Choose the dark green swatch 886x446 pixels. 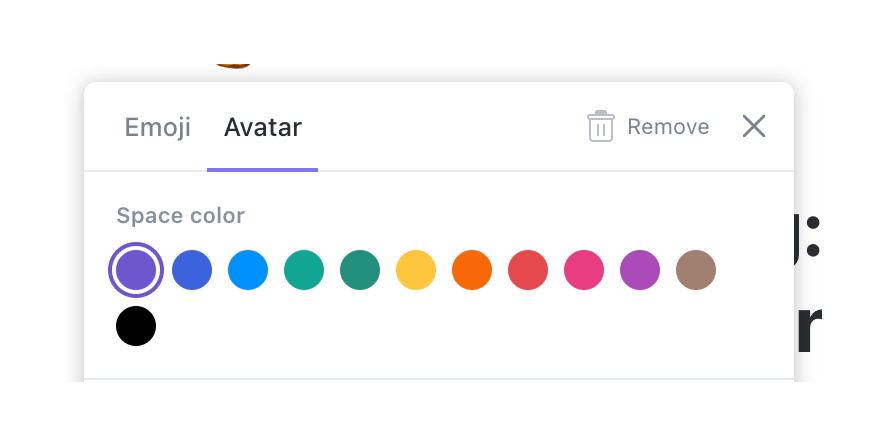pos(360,270)
